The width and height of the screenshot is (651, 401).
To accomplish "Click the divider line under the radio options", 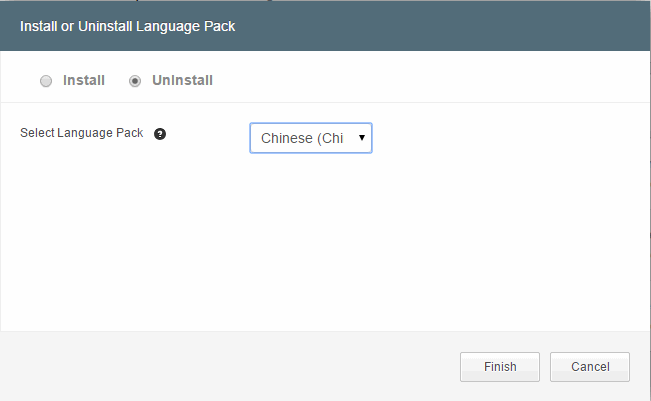I will (325, 101).
